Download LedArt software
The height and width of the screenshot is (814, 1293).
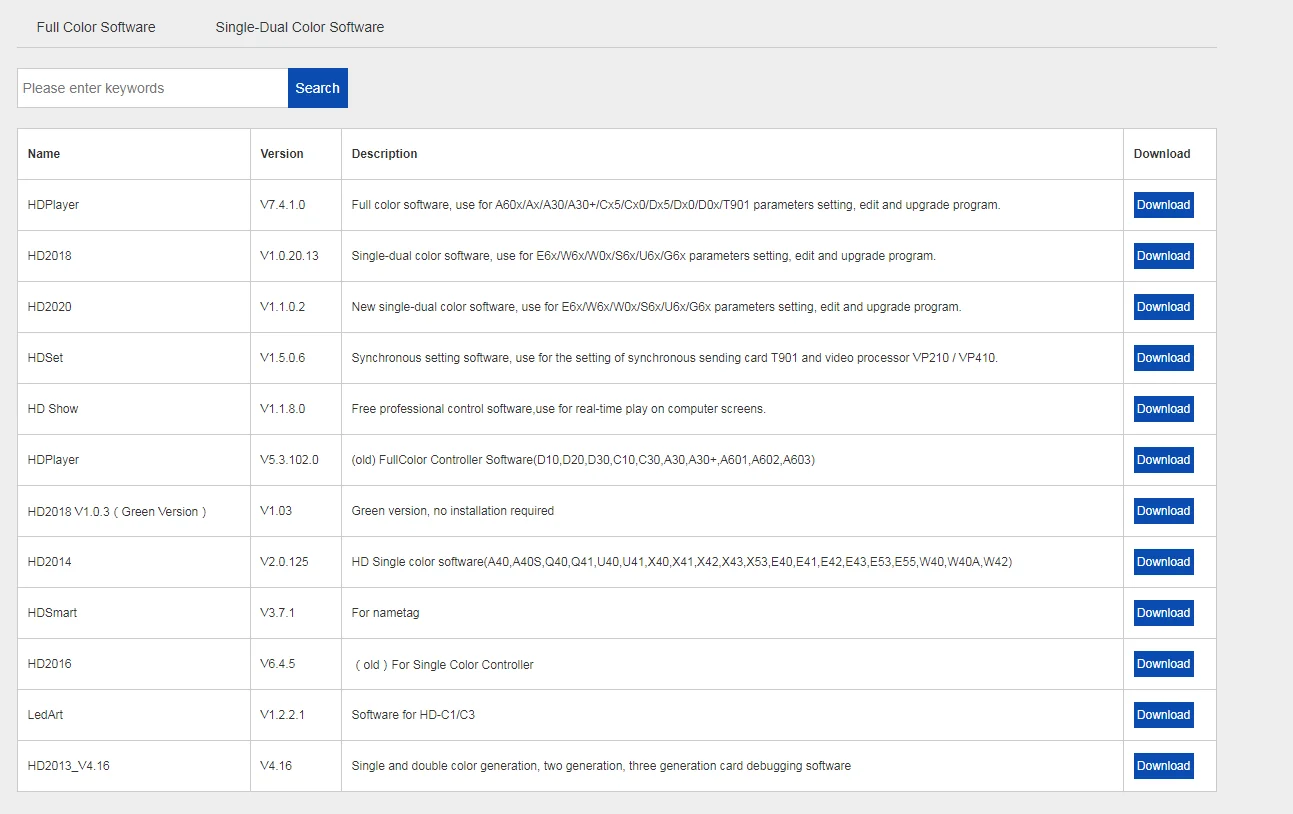(x=1163, y=715)
